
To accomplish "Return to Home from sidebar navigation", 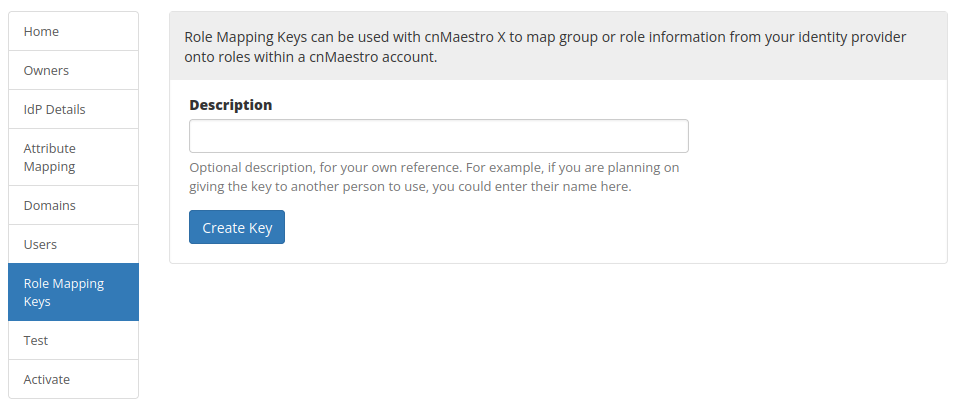I will (x=73, y=32).
